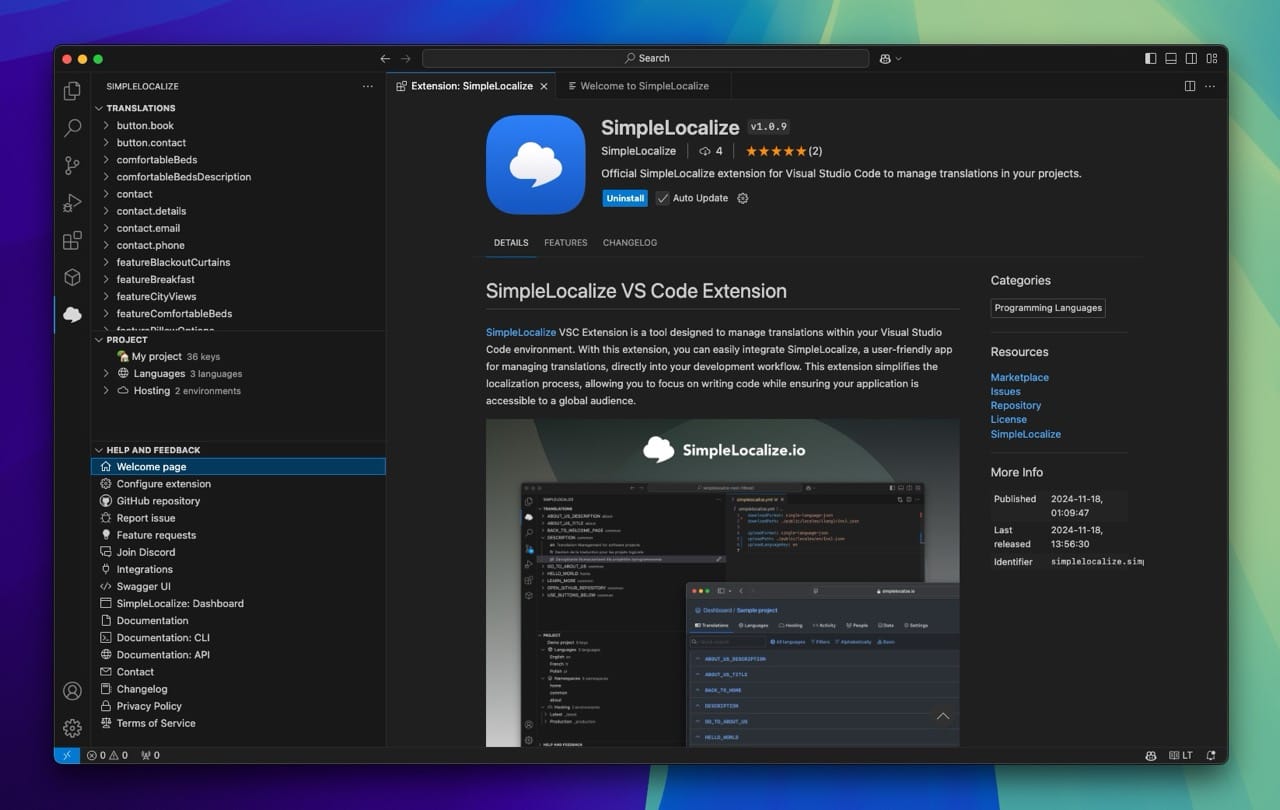The image size is (1280, 810).
Task: Open the Documentation: CLI item
Action: pos(238,638)
